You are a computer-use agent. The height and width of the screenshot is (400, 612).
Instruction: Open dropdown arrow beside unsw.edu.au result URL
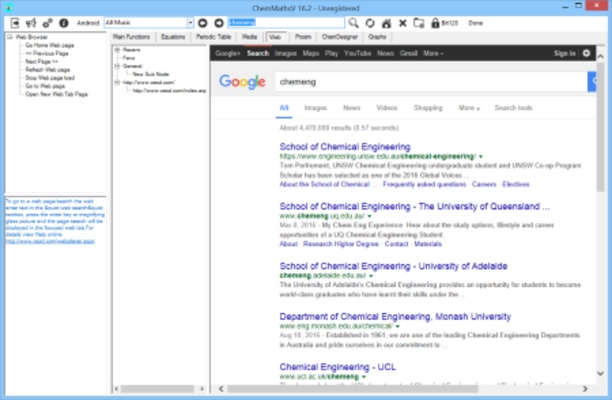[481, 156]
